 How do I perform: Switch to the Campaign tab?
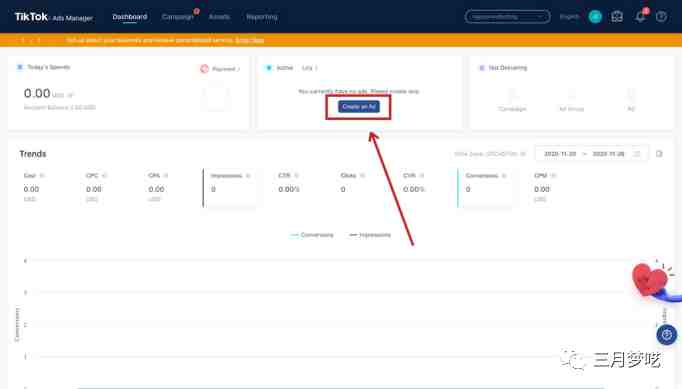177,17
